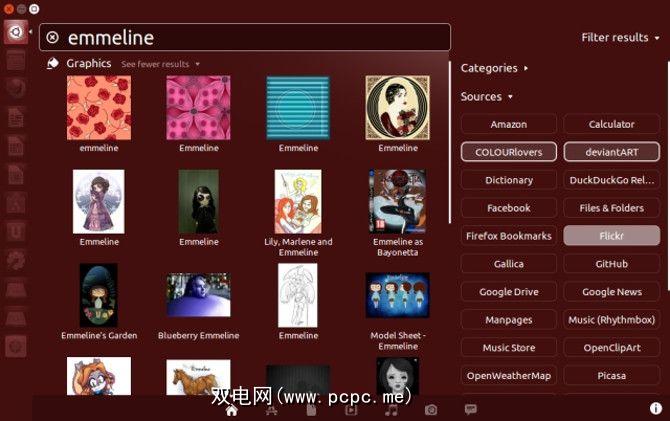Open the Social lens speech bubble icon
The height and width of the screenshot is (421, 670).
470,409
